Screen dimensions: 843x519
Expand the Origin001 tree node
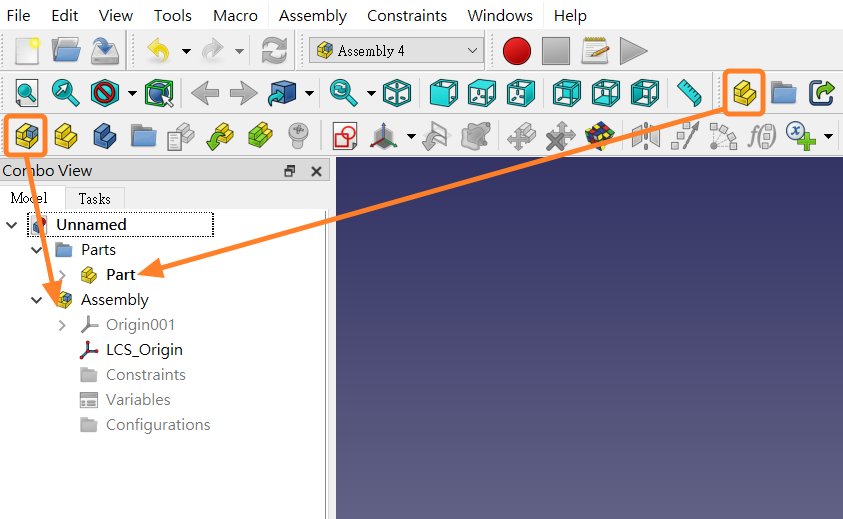(62, 325)
